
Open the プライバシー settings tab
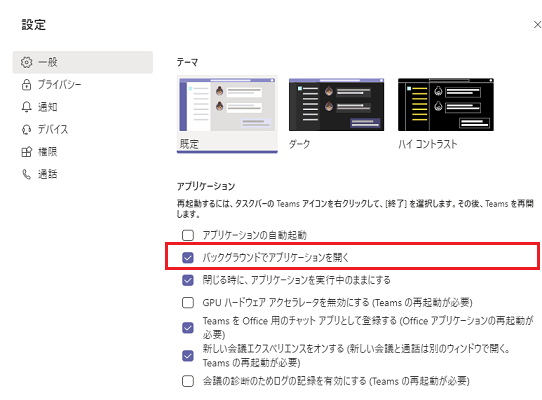click(x=83, y=85)
